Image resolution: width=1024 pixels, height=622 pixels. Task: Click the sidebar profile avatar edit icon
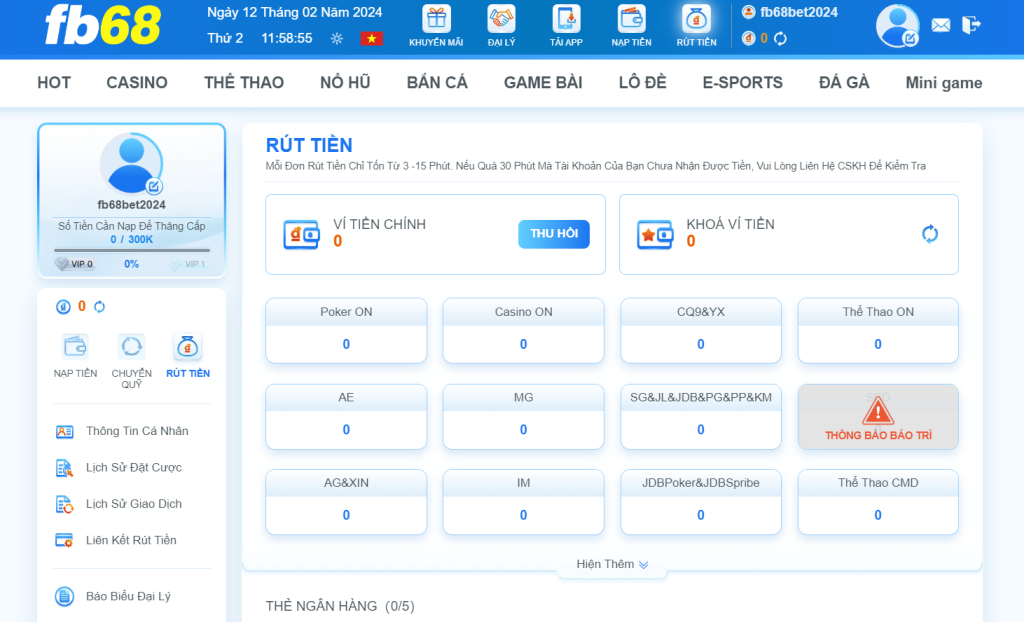[154, 186]
